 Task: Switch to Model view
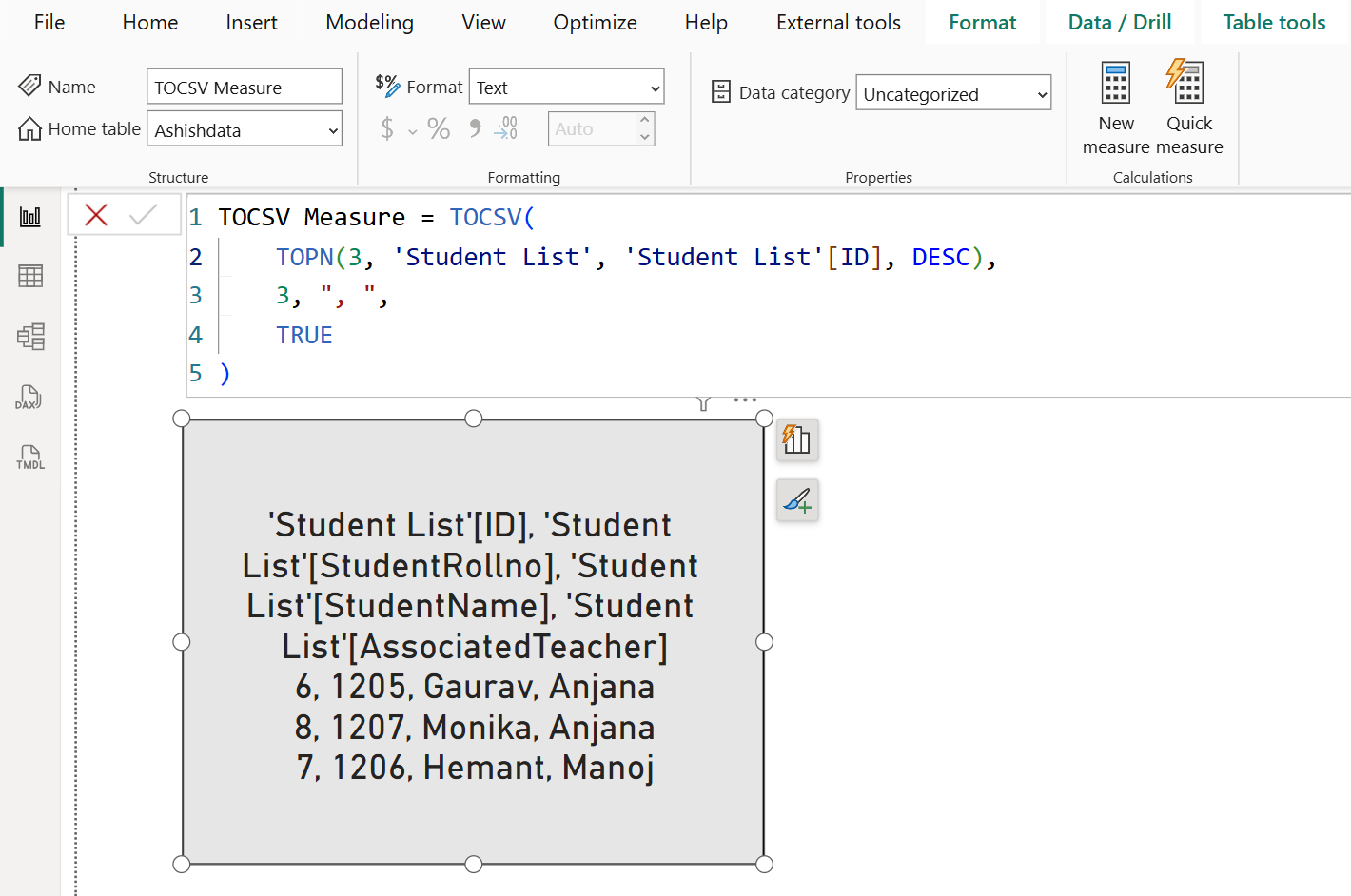pos(29,336)
